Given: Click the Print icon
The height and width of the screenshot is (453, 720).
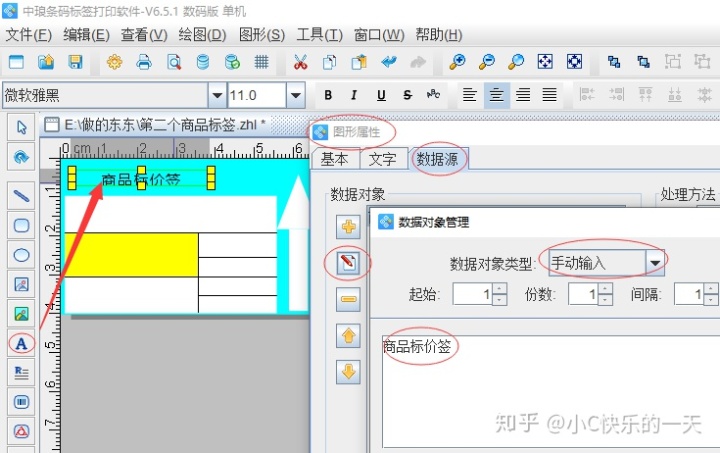Looking at the screenshot, I should (x=144, y=62).
